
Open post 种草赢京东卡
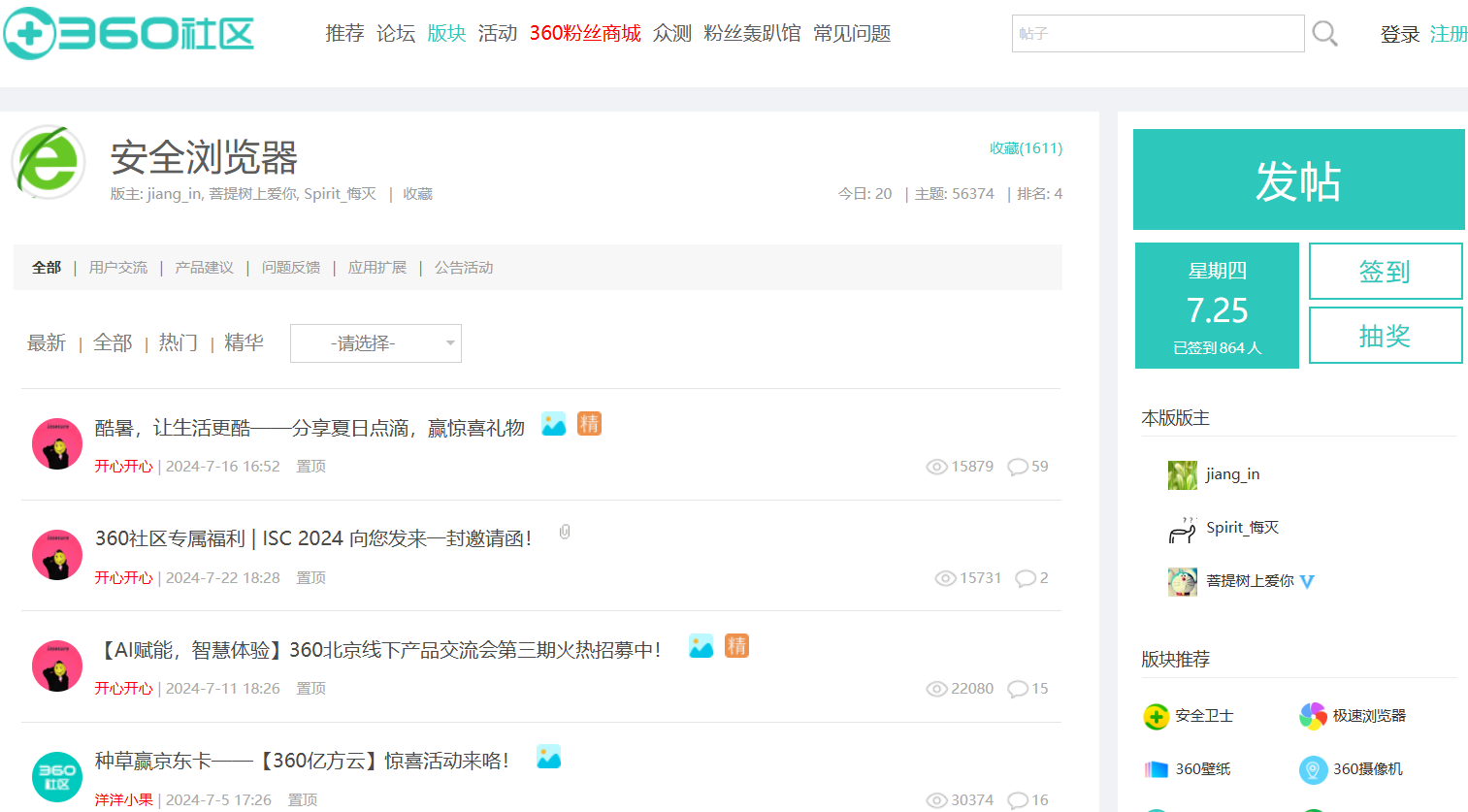click(302, 761)
